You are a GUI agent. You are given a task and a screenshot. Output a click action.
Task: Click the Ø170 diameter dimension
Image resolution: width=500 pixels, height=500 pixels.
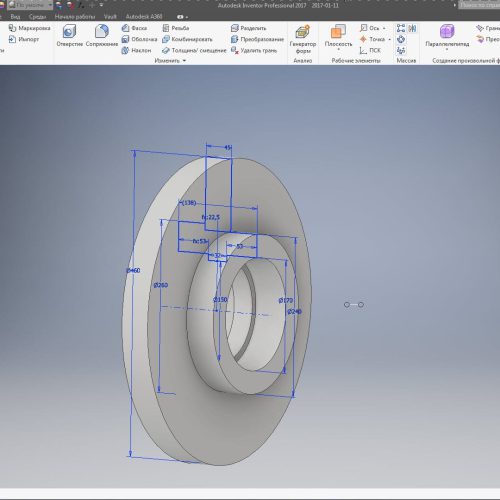pyautogui.click(x=286, y=300)
